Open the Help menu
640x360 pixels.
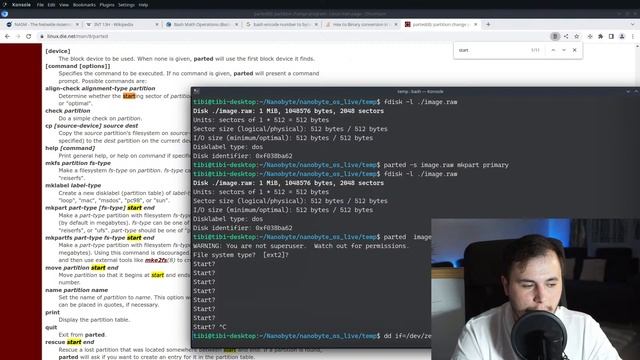143,5
